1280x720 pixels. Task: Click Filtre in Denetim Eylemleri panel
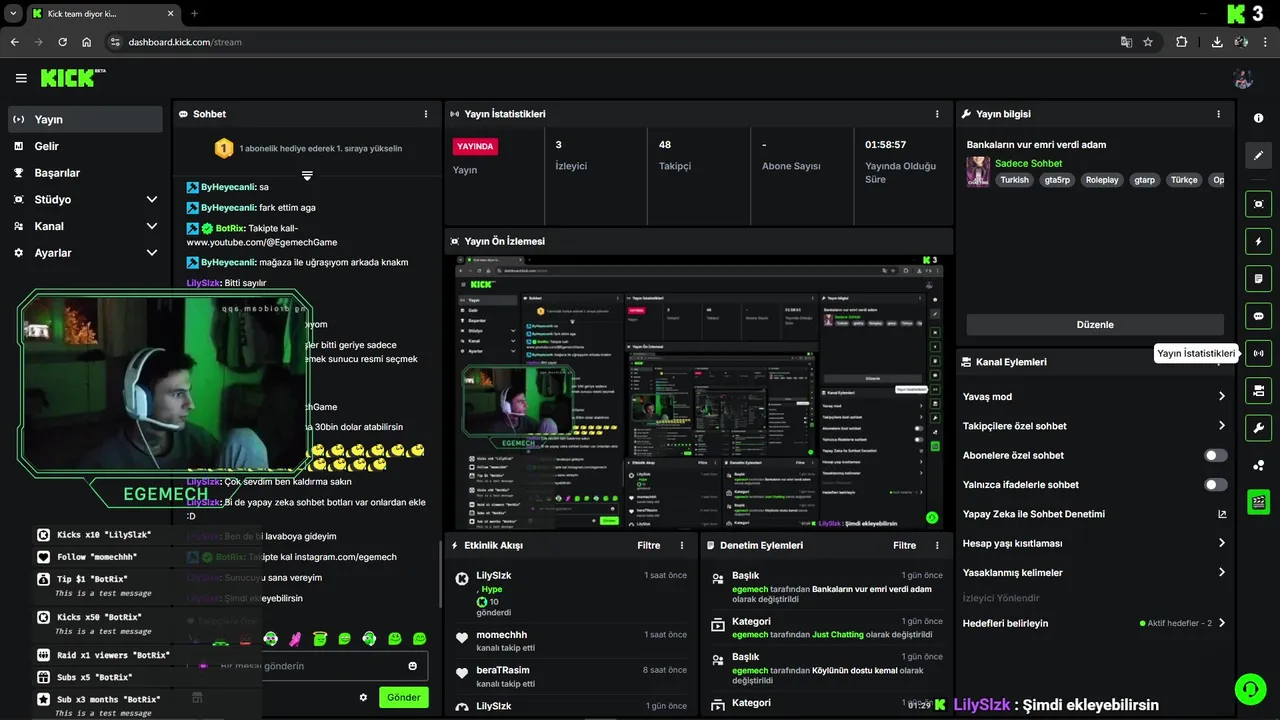[x=904, y=545]
